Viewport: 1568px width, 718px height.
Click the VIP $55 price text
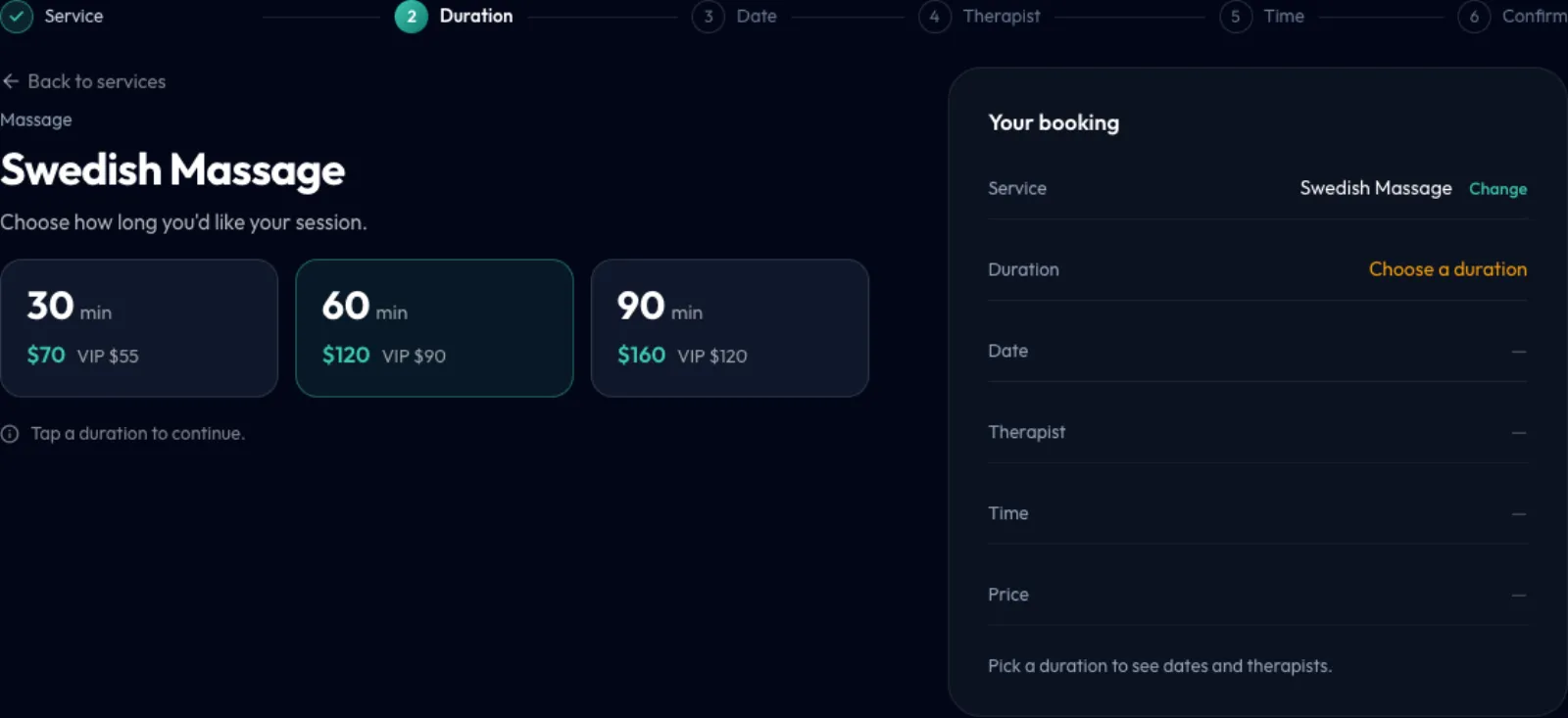click(x=108, y=356)
